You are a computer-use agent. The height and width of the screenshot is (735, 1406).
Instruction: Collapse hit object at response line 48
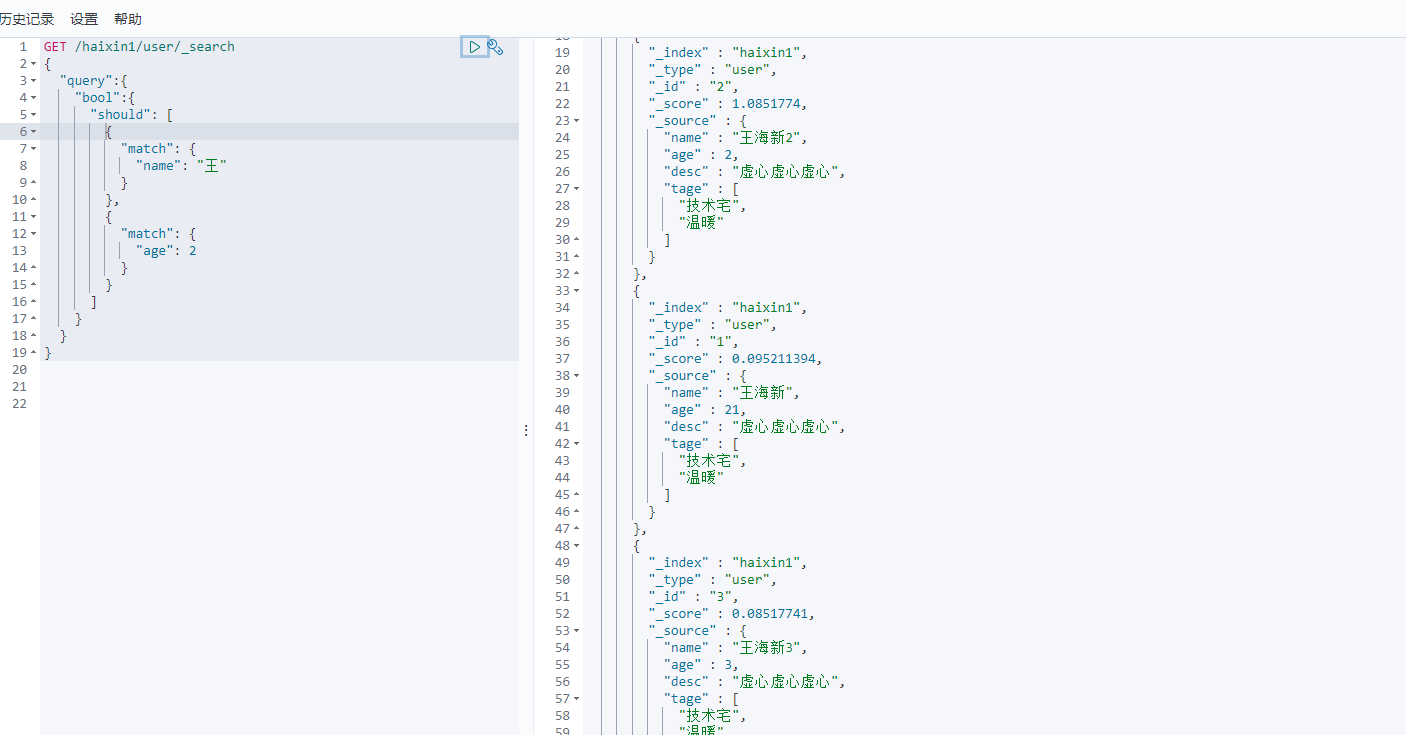click(576, 546)
